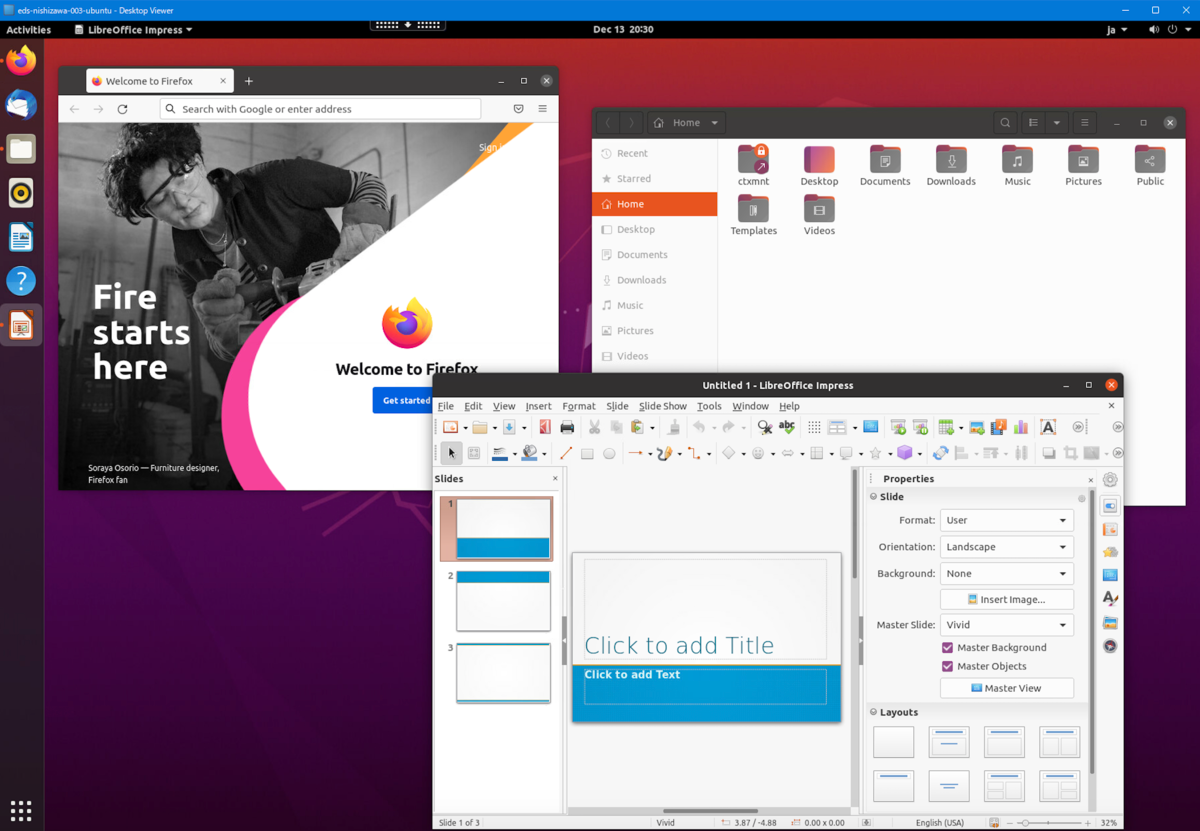Click the Insert Chart icon
This screenshot has width=1200, height=831.
pos(1021,428)
